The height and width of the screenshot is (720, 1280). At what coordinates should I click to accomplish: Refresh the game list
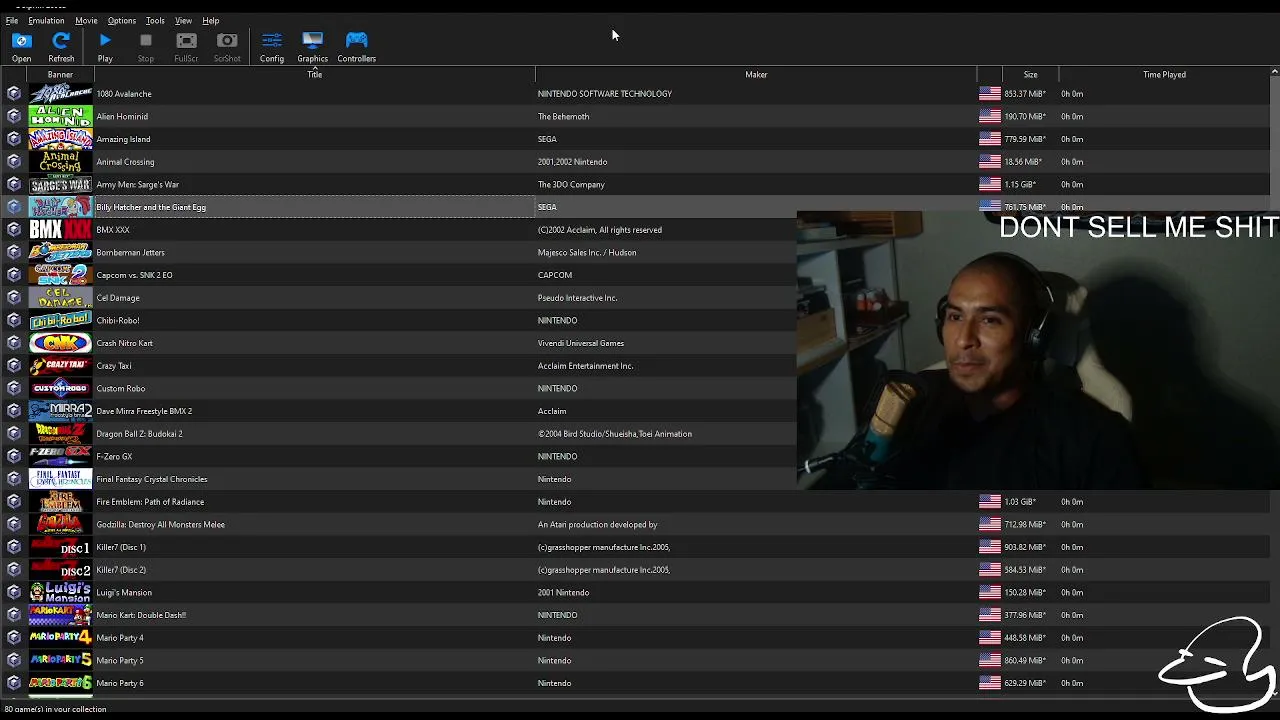click(61, 46)
